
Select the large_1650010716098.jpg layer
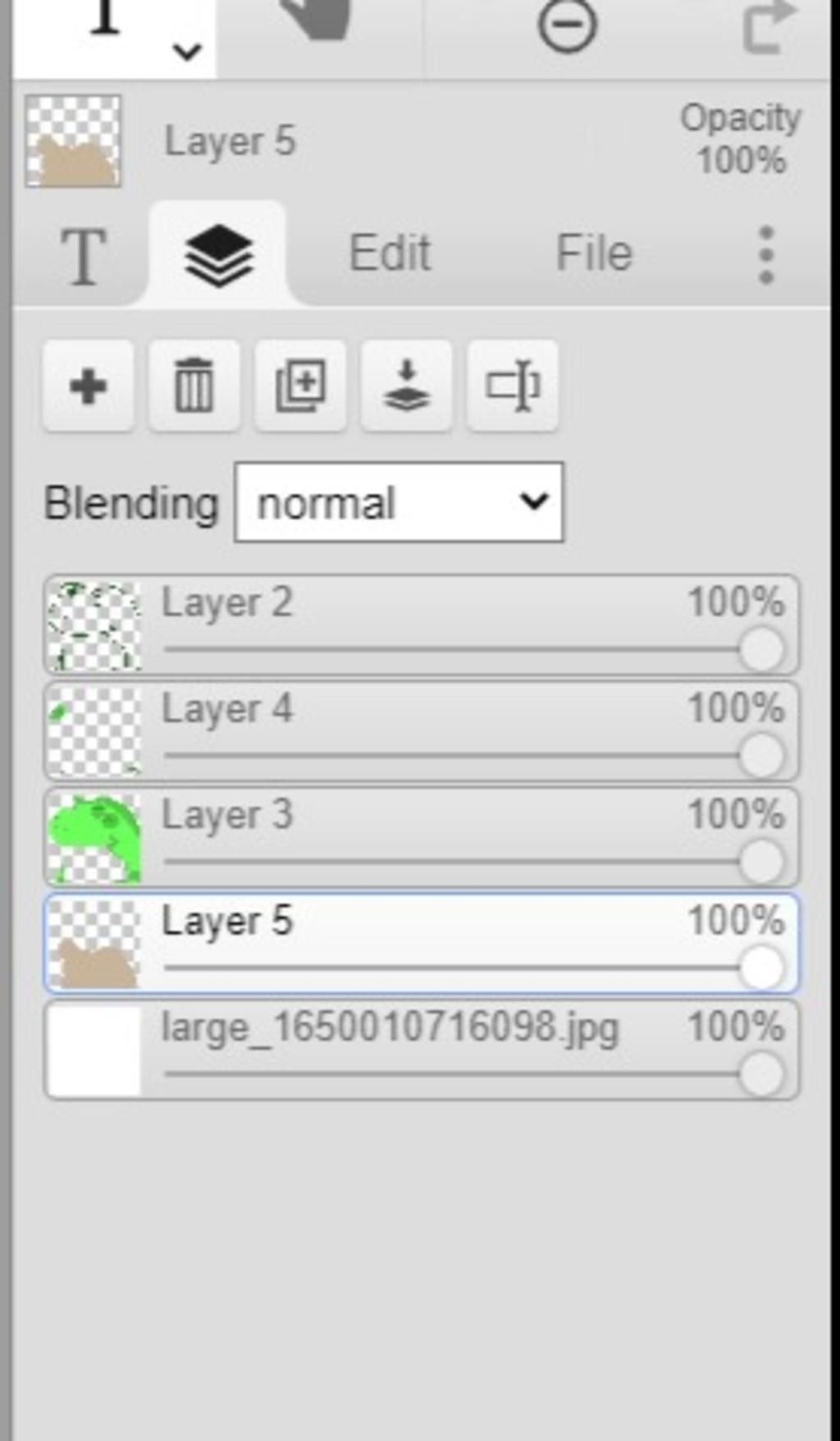[x=422, y=1050]
